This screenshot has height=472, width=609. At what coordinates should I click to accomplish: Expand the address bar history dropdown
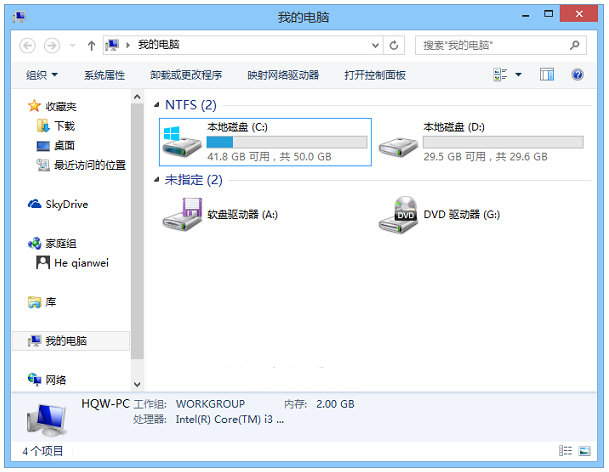tap(375, 45)
